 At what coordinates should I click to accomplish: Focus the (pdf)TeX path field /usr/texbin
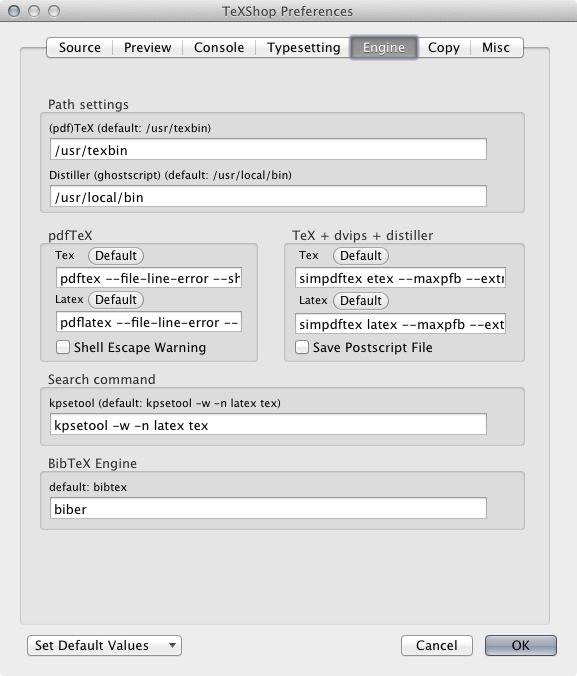(268, 149)
